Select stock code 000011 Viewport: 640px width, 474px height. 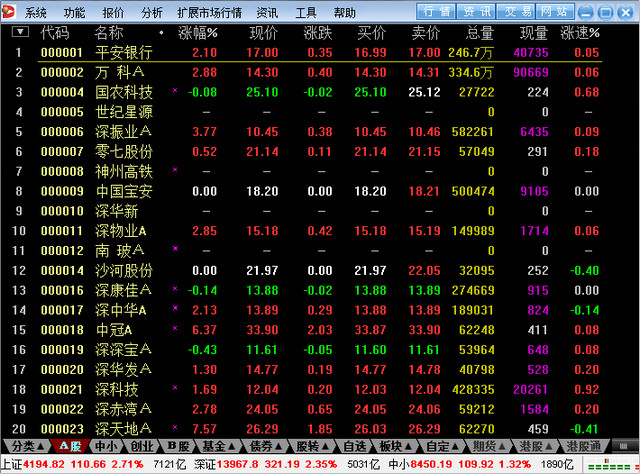tap(62, 231)
